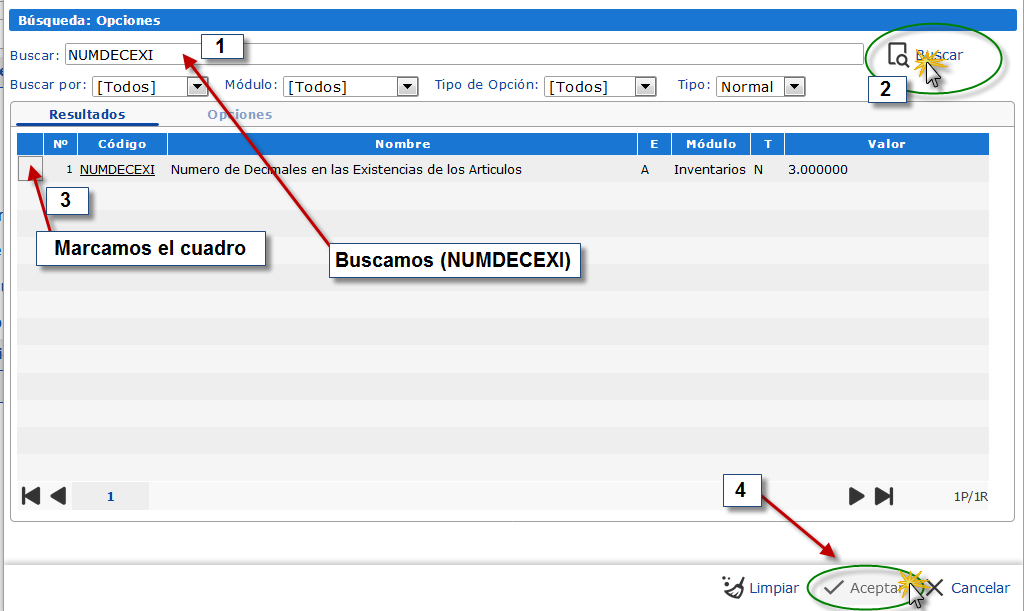The width and height of the screenshot is (1024, 611).
Task: Click the Cancelar X icon
Action: point(935,588)
